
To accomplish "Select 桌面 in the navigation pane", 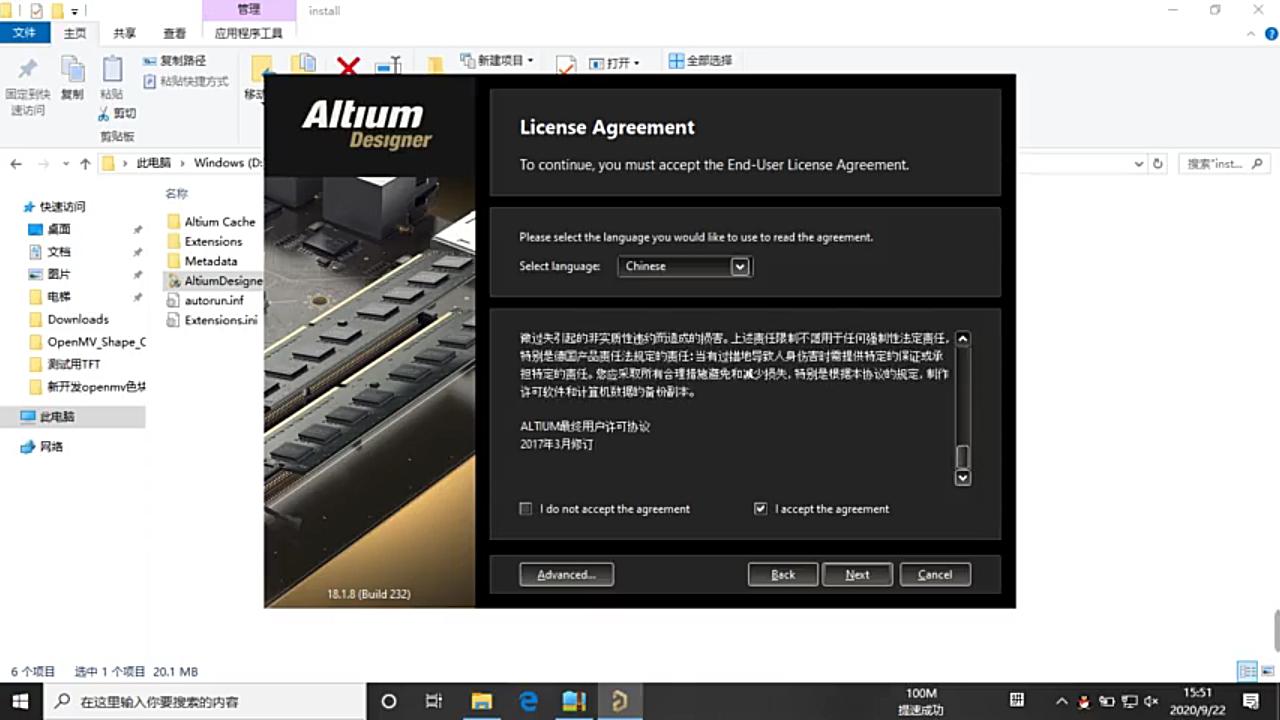I will 59,229.
